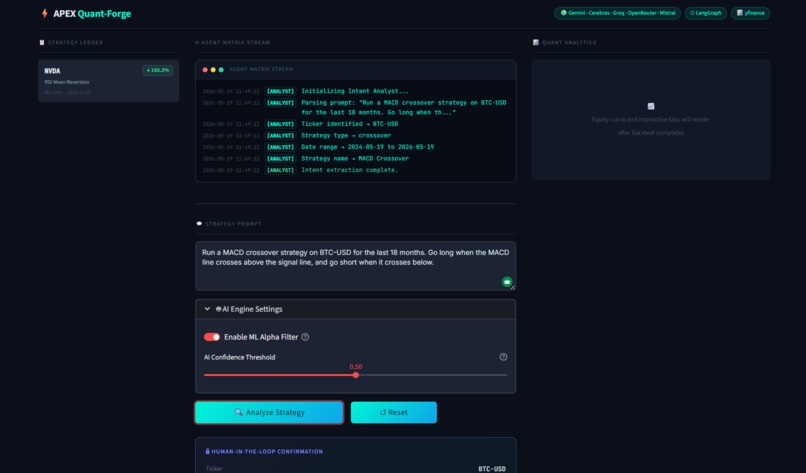The image size is (806, 473).
Task: Click the "Intent extraction complete." log line
Action: pos(350,170)
